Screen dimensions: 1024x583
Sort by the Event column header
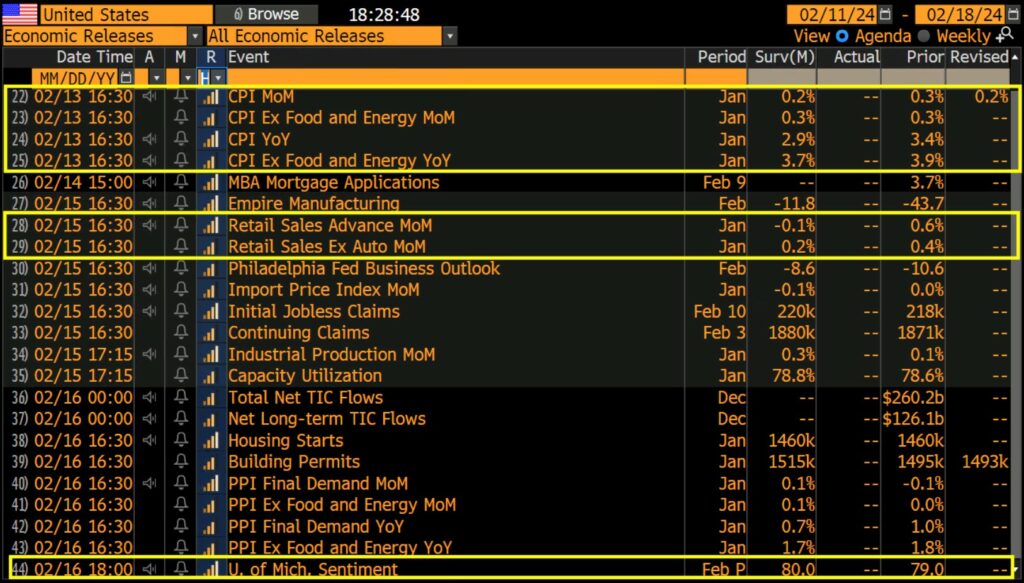click(248, 57)
